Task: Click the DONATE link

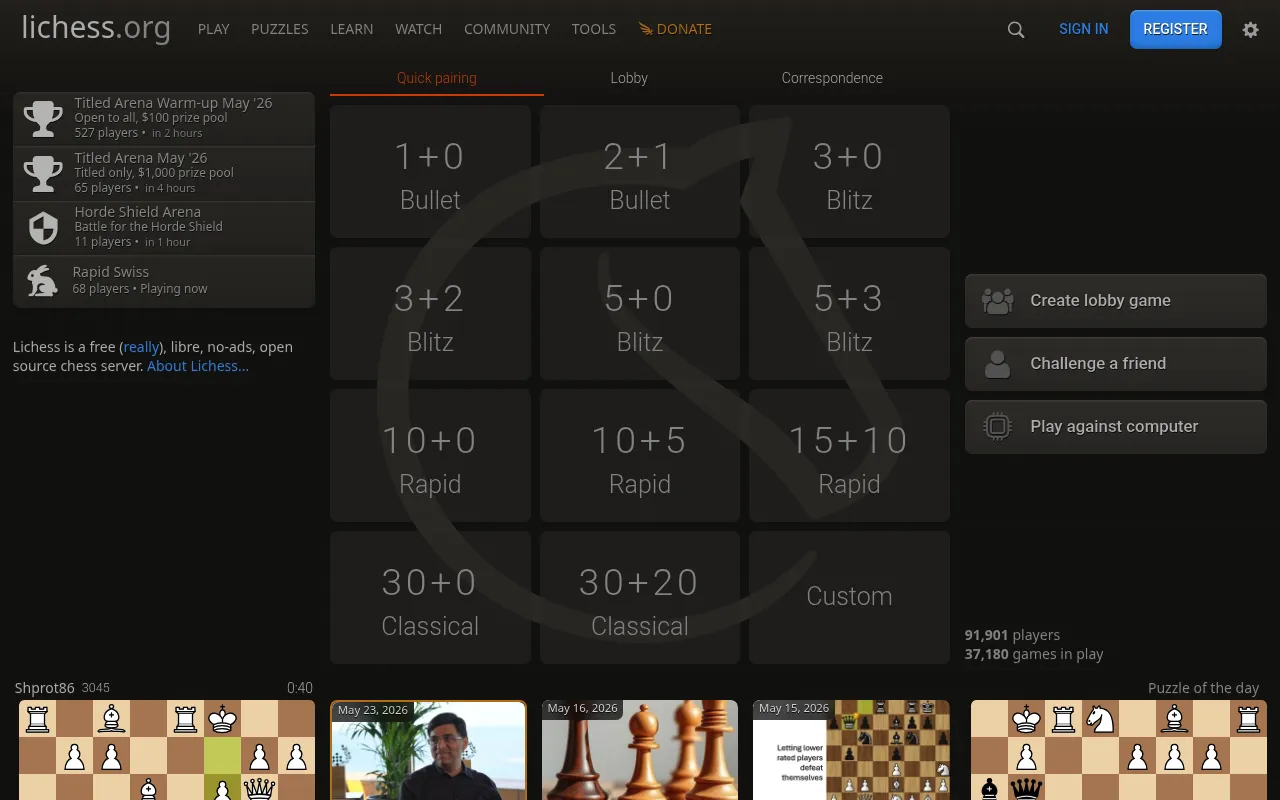Action: click(675, 29)
